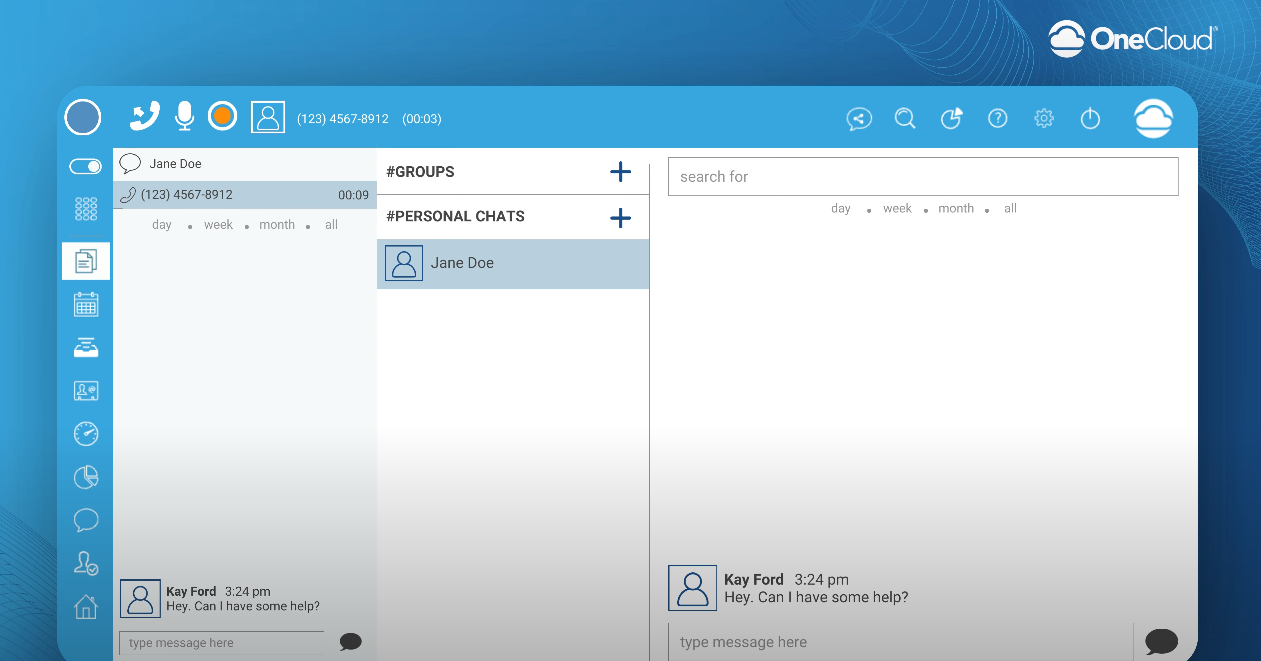Filter left panel by week

click(x=218, y=225)
